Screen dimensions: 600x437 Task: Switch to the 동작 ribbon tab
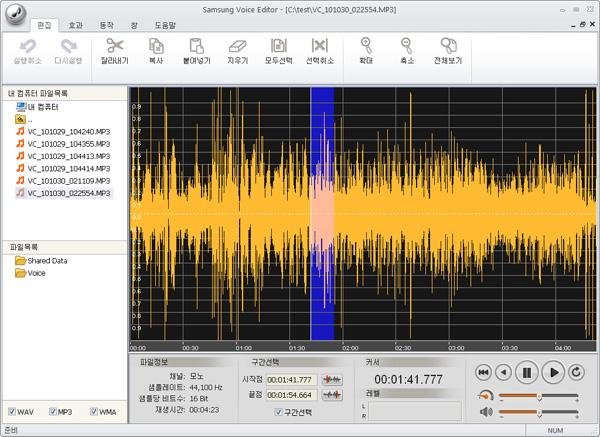tap(106, 25)
